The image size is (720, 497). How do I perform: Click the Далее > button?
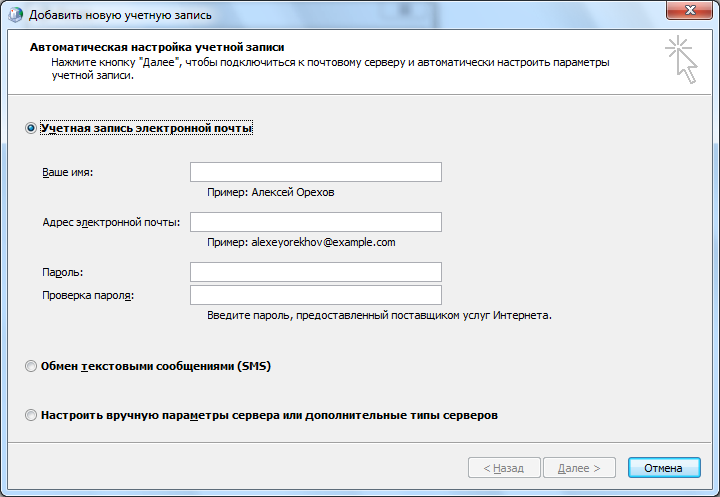pos(579,468)
